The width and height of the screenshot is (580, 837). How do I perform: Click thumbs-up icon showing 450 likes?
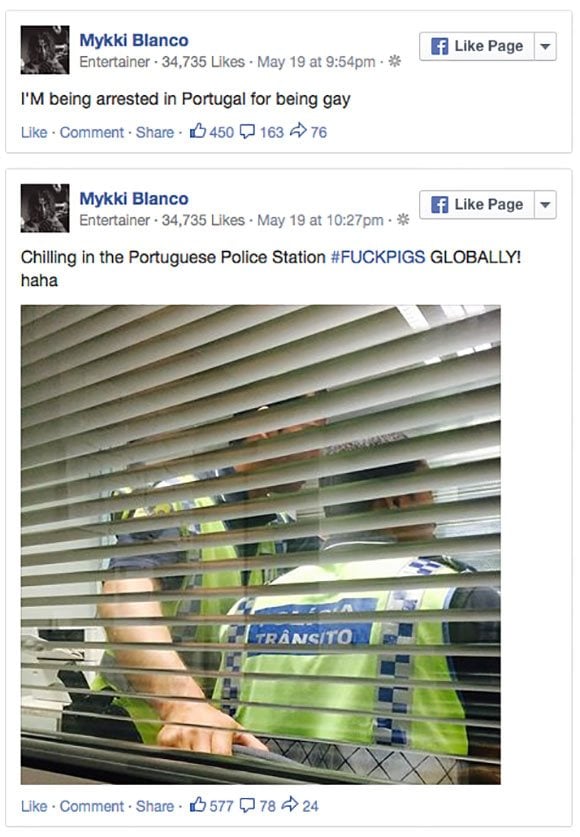(198, 131)
